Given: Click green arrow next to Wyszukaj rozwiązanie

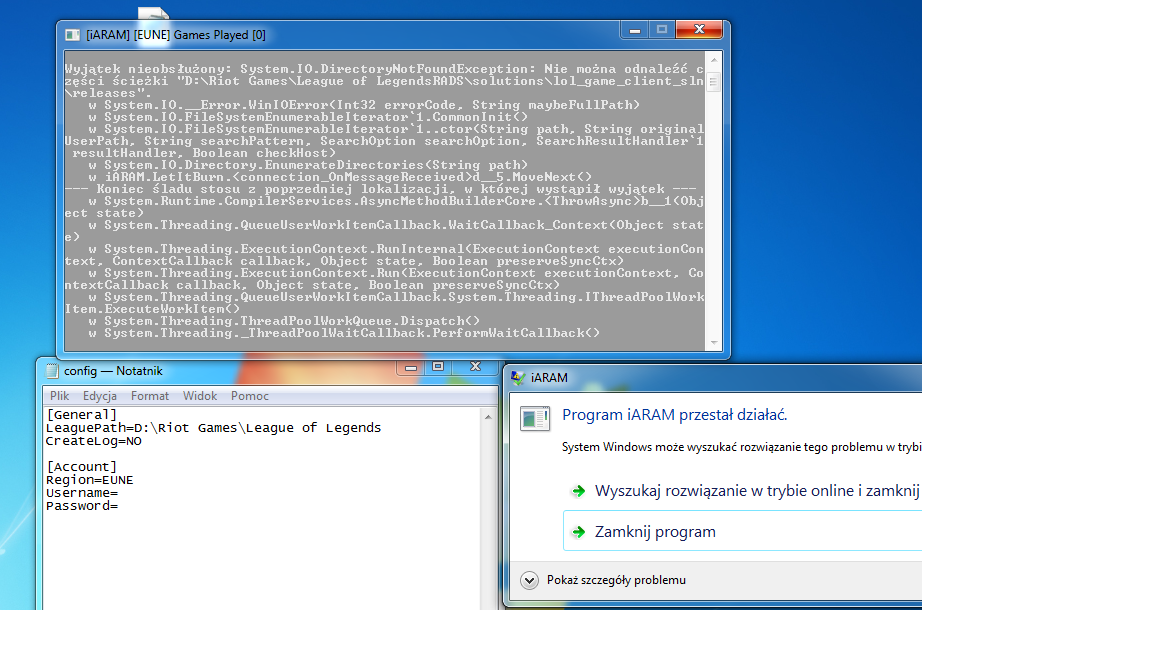Looking at the screenshot, I should 579,491.
